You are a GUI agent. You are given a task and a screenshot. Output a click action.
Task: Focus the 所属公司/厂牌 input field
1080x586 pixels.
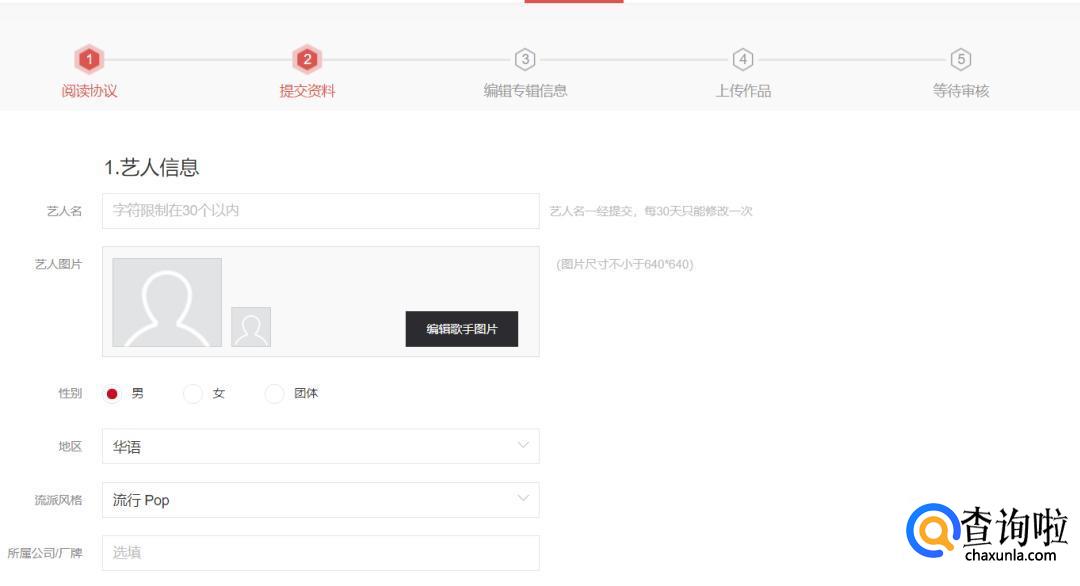point(320,553)
